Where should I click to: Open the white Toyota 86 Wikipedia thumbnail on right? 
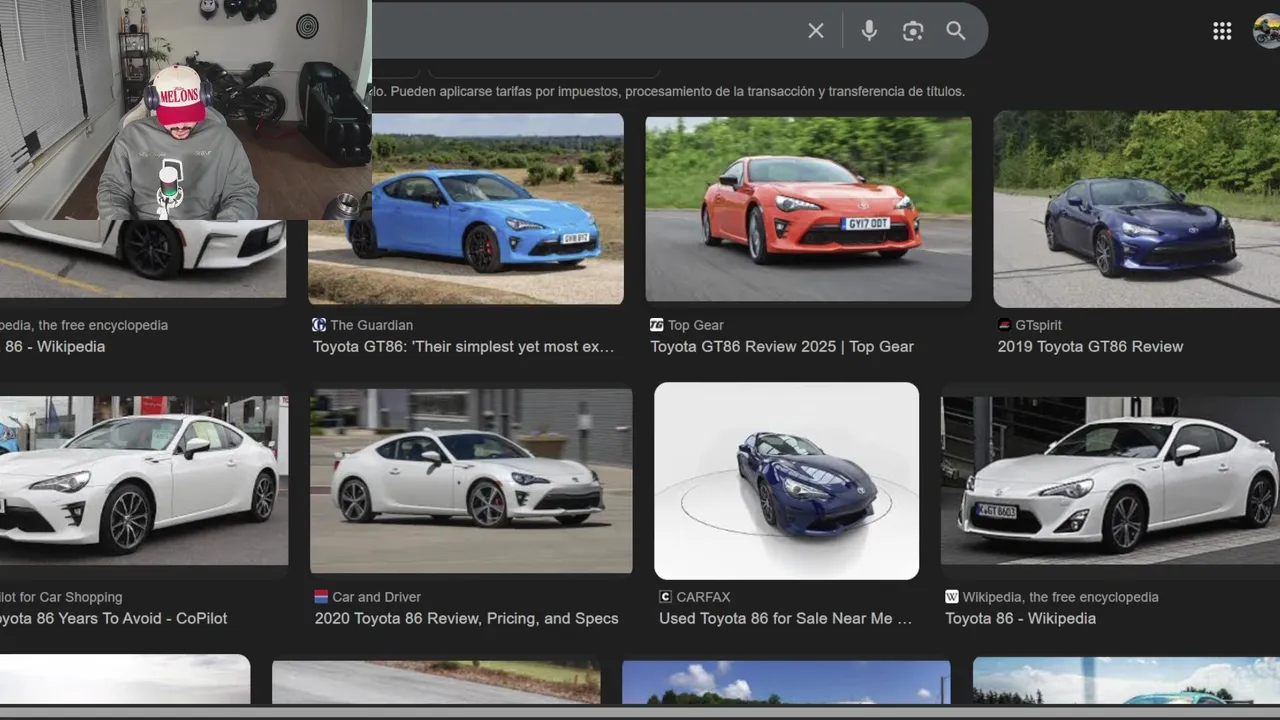click(x=1110, y=481)
